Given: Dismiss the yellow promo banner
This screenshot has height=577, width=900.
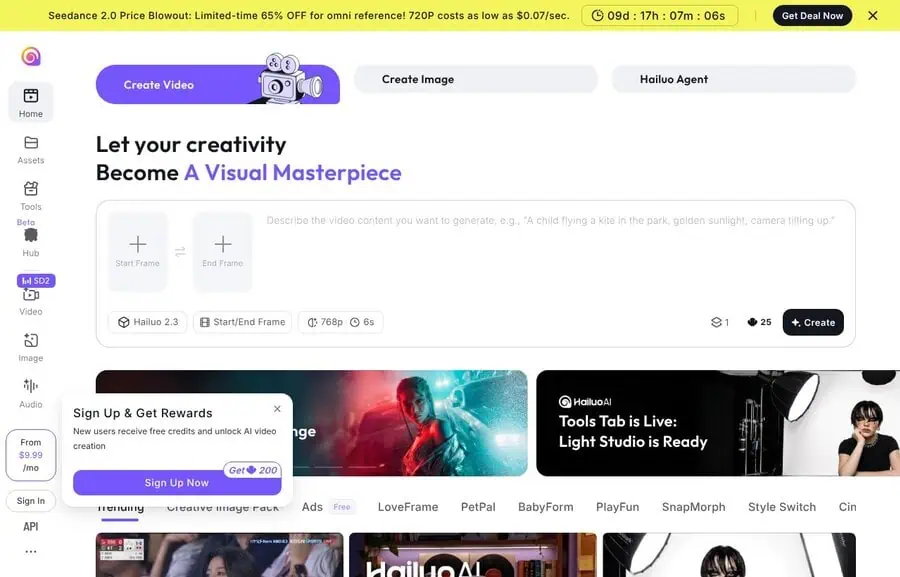Looking at the screenshot, I should coord(872,16).
